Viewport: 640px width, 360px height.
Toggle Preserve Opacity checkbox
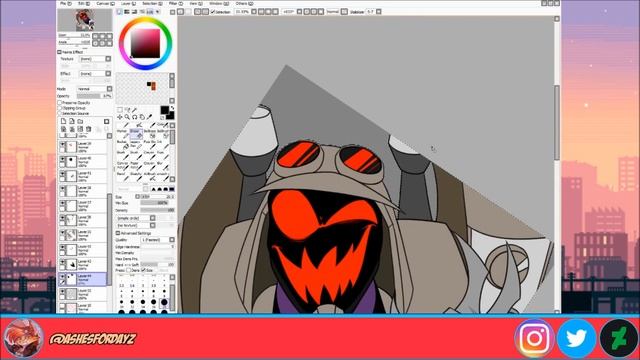[x=60, y=103]
